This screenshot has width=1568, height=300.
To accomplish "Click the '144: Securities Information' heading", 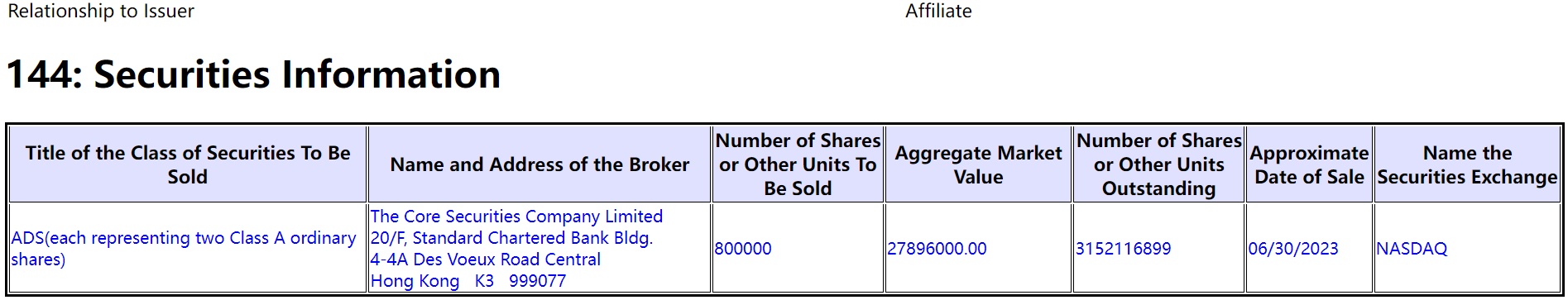I will (x=253, y=74).
